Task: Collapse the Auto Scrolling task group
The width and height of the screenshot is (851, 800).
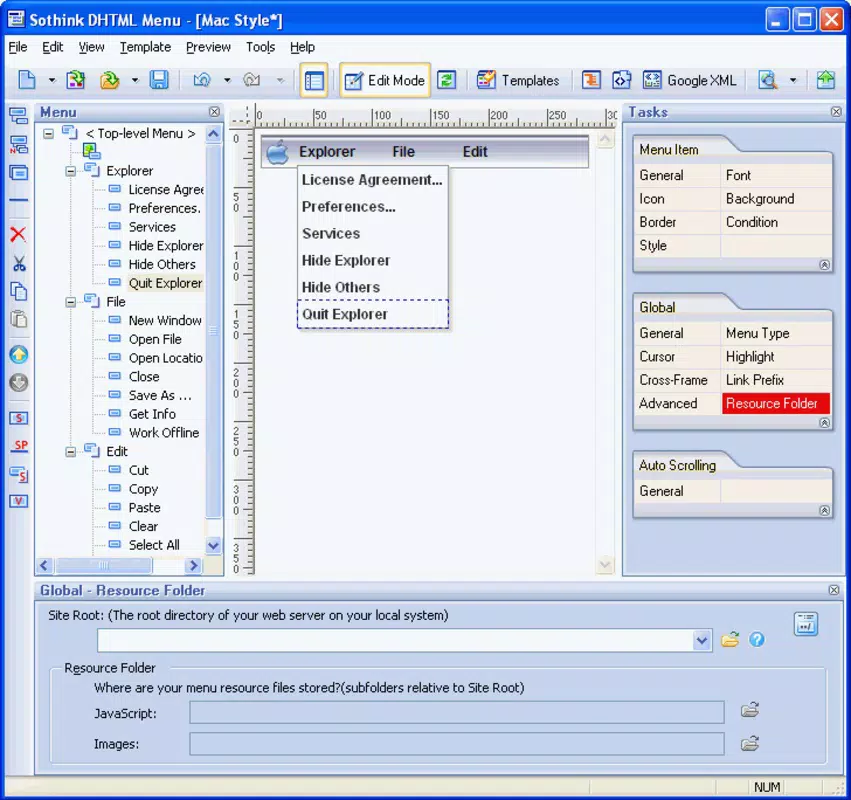Action: (824, 511)
